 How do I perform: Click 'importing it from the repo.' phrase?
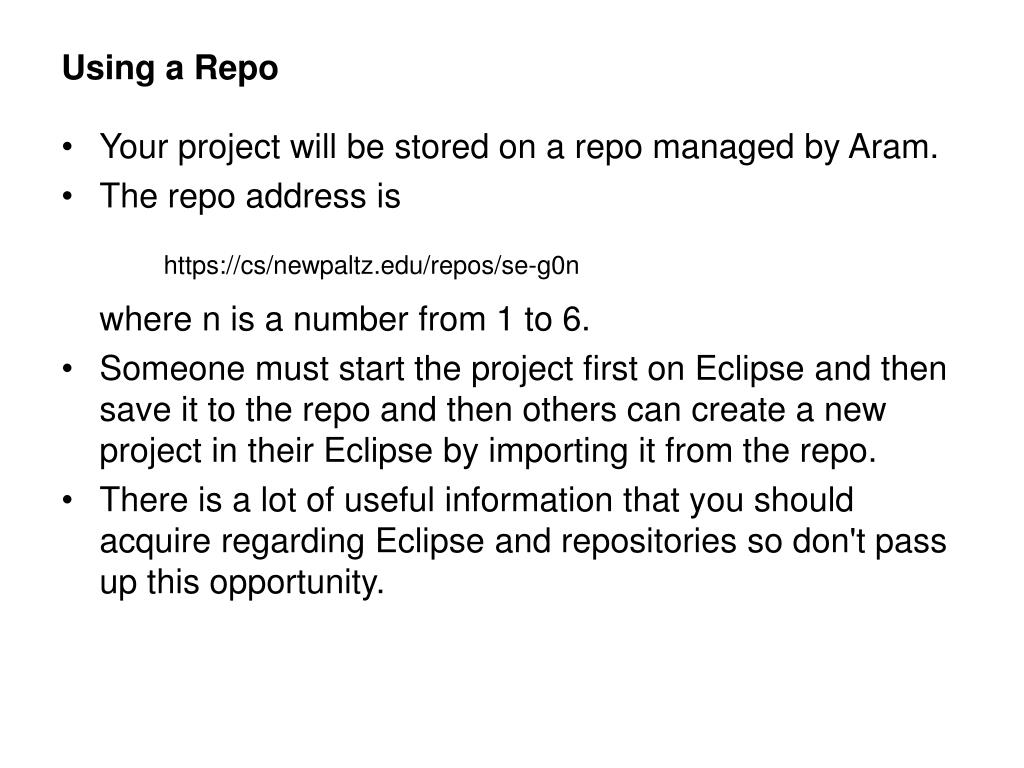pyautogui.click(x=682, y=451)
